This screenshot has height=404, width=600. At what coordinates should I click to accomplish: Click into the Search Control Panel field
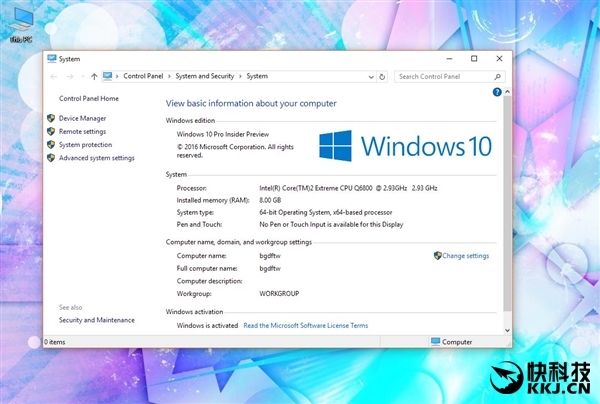click(x=440, y=76)
